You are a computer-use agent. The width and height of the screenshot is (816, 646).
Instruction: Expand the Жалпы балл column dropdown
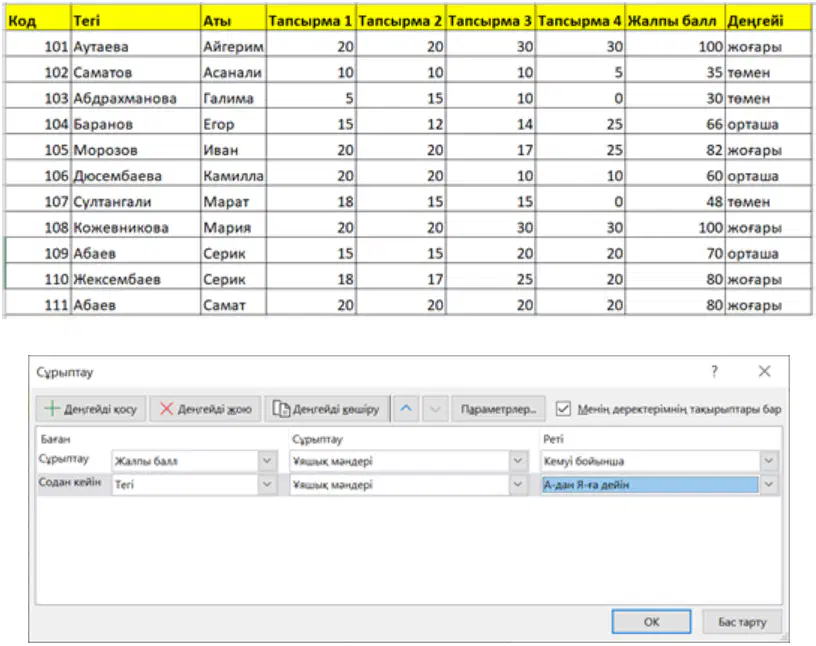[267, 461]
